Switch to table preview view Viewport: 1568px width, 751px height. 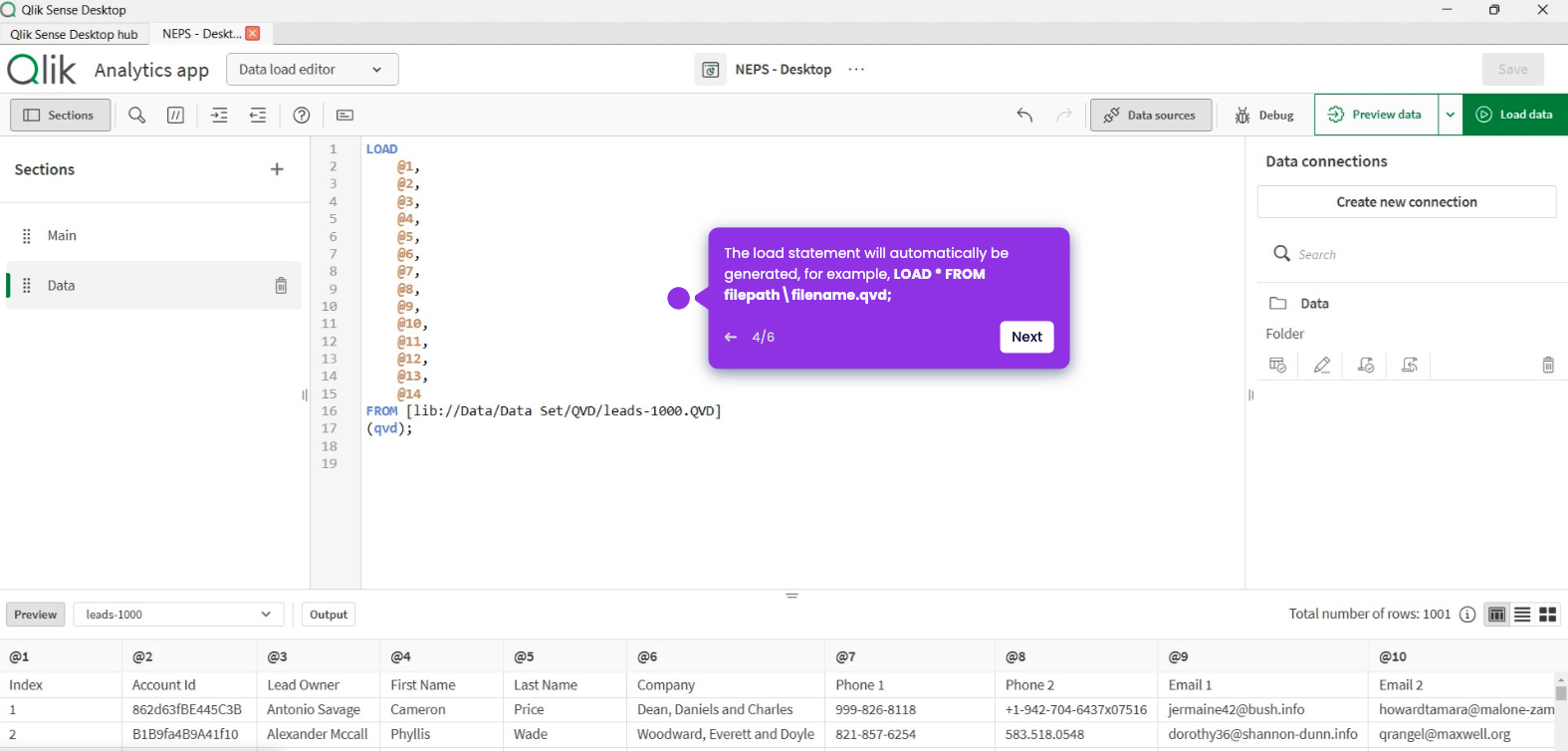[x=1496, y=615]
